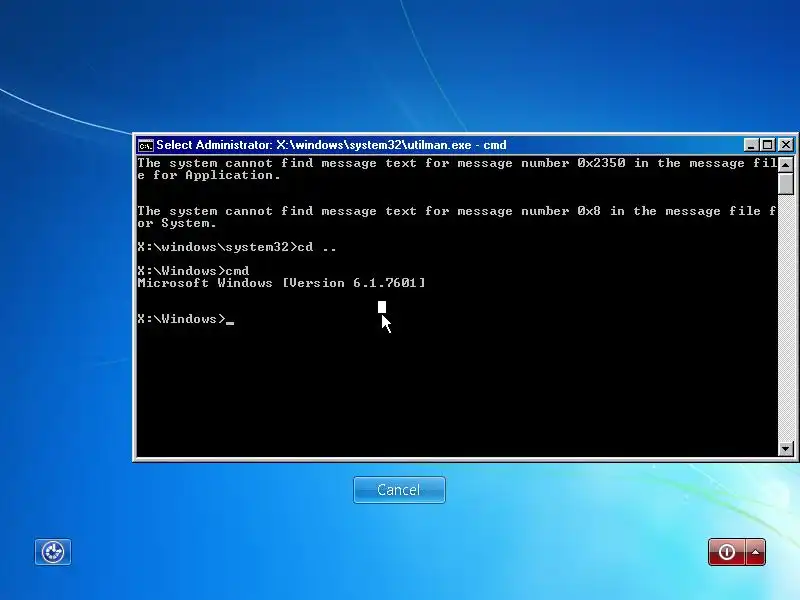Close the command prompt window
The image size is (800, 600).
coord(786,145)
